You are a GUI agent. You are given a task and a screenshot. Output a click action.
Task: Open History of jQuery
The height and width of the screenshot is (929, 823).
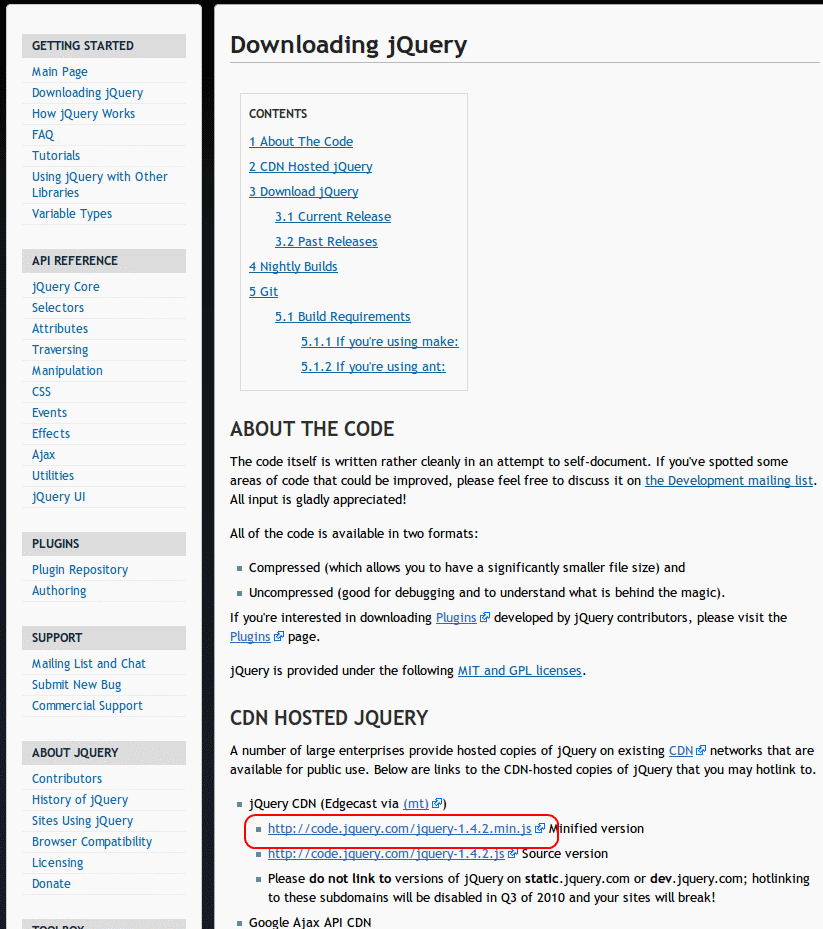80,800
